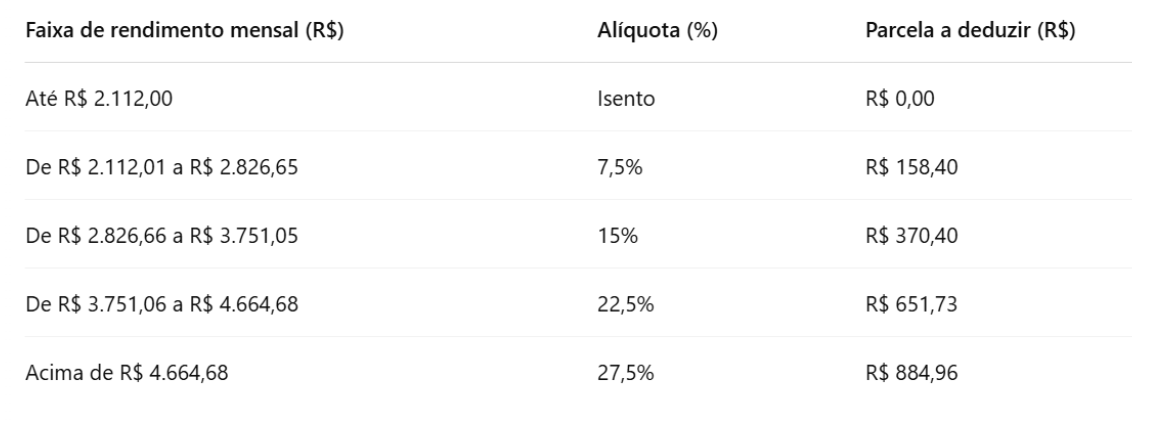Screen dimensions: 1158x424
Task: Click the 27,5% rate cell
Action: pos(626,372)
